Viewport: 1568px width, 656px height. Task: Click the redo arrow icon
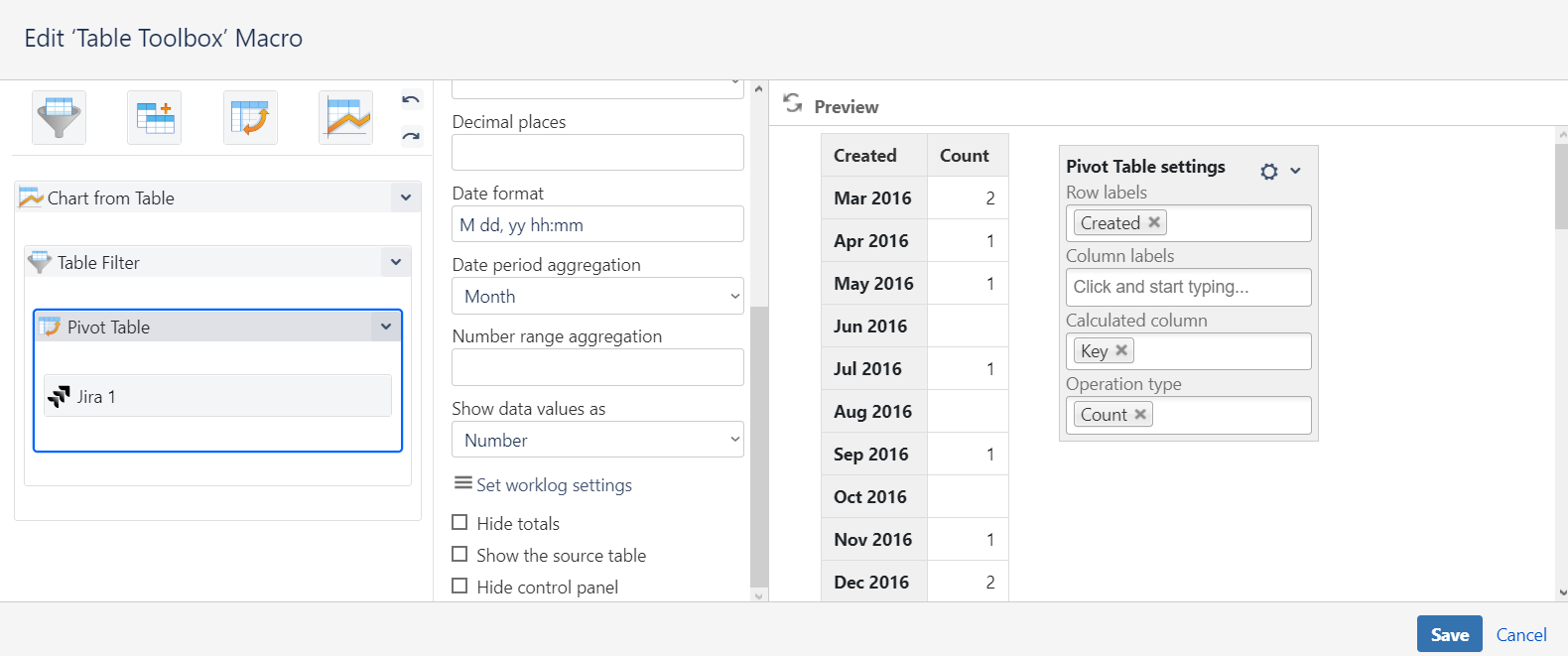[411, 136]
